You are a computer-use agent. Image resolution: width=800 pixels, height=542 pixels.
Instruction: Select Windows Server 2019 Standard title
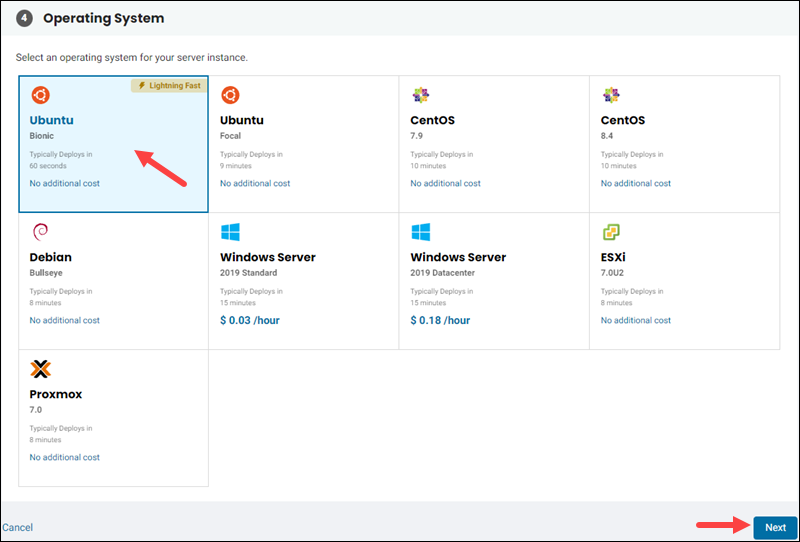(268, 257)
